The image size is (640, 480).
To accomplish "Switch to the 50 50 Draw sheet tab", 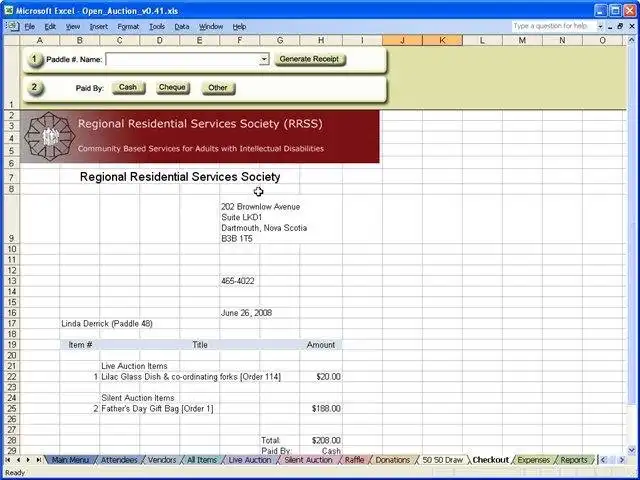I will (442, 460).
